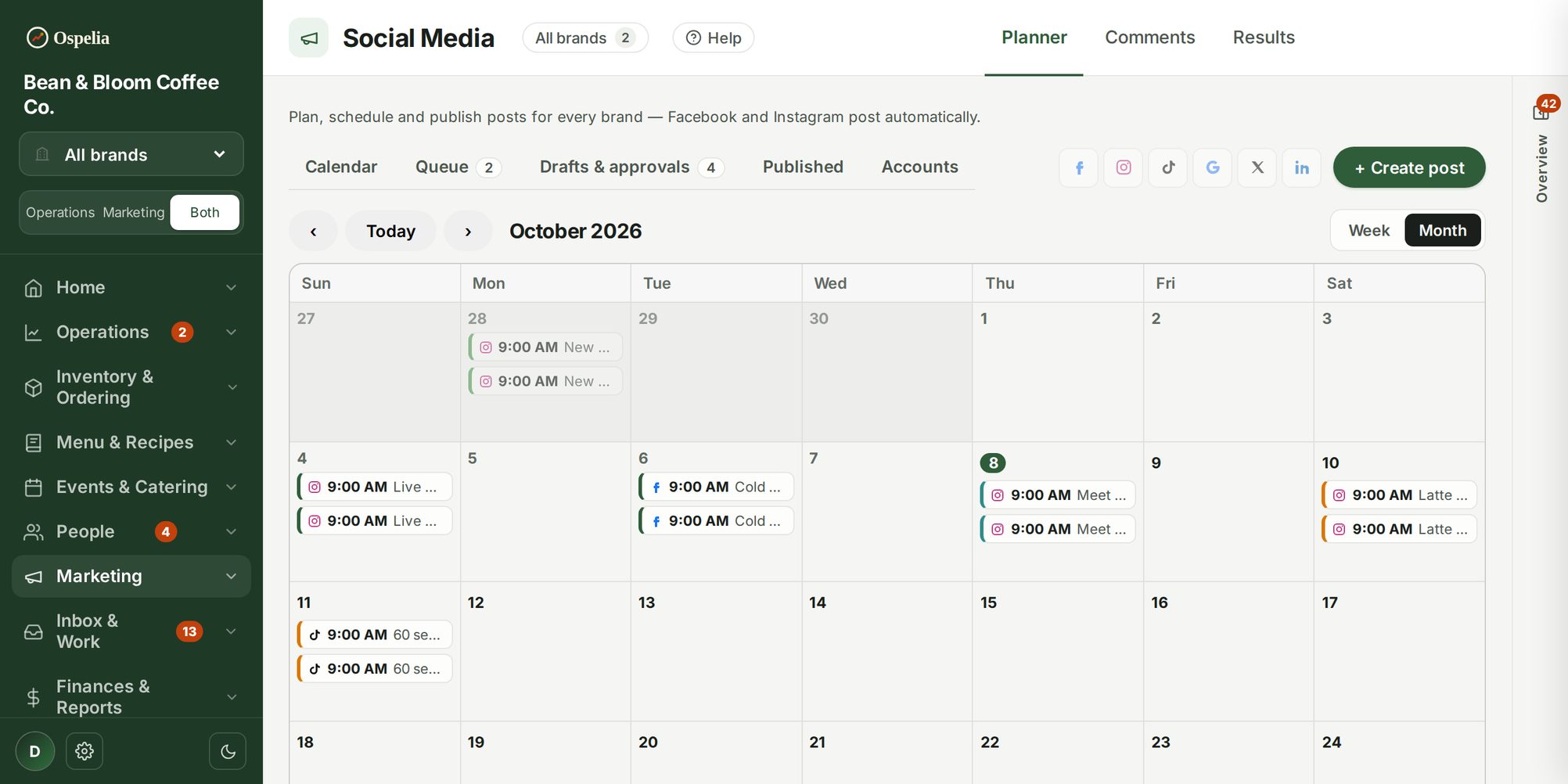Switch calendar to Week view
The width and height of the screenshot is (1568, 784).
(1369, 231)
